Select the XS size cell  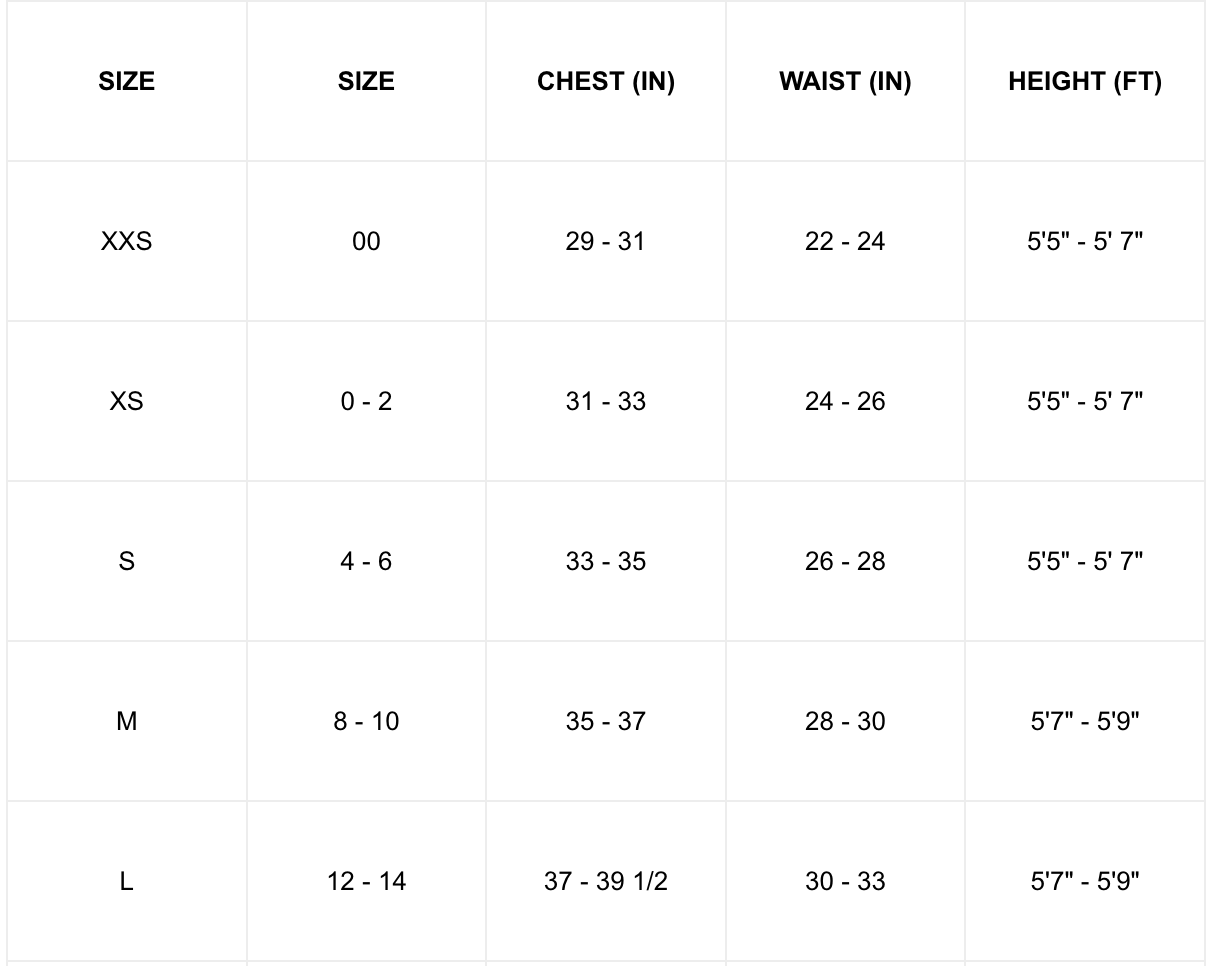[127, 401]
